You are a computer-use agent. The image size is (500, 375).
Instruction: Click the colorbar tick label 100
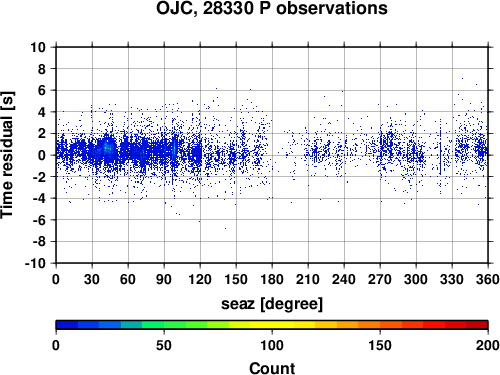(272, 345)
